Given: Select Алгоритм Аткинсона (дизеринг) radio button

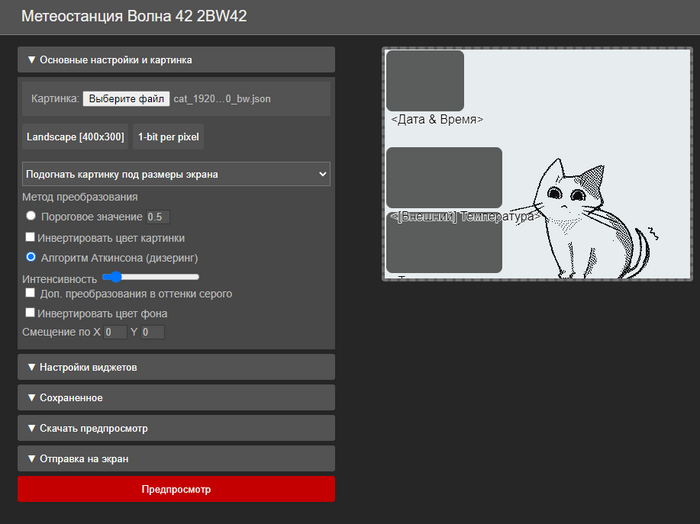Looking at the screenshot, I should [x=31, y=257].
